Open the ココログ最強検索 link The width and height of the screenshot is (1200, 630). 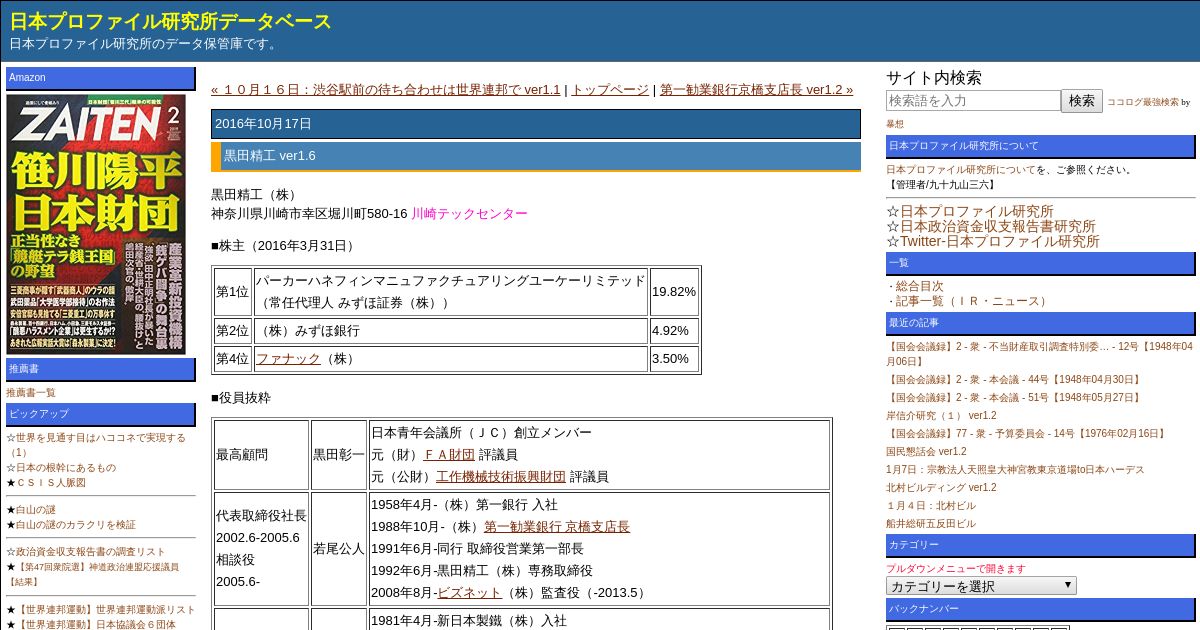(1142, 102)
